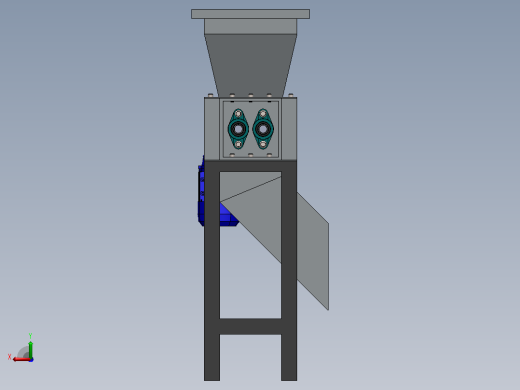Select the inclined discharge chute panel
Image resolution: width=520 pixels, height=390 pixels.
(x=313, y=252)
